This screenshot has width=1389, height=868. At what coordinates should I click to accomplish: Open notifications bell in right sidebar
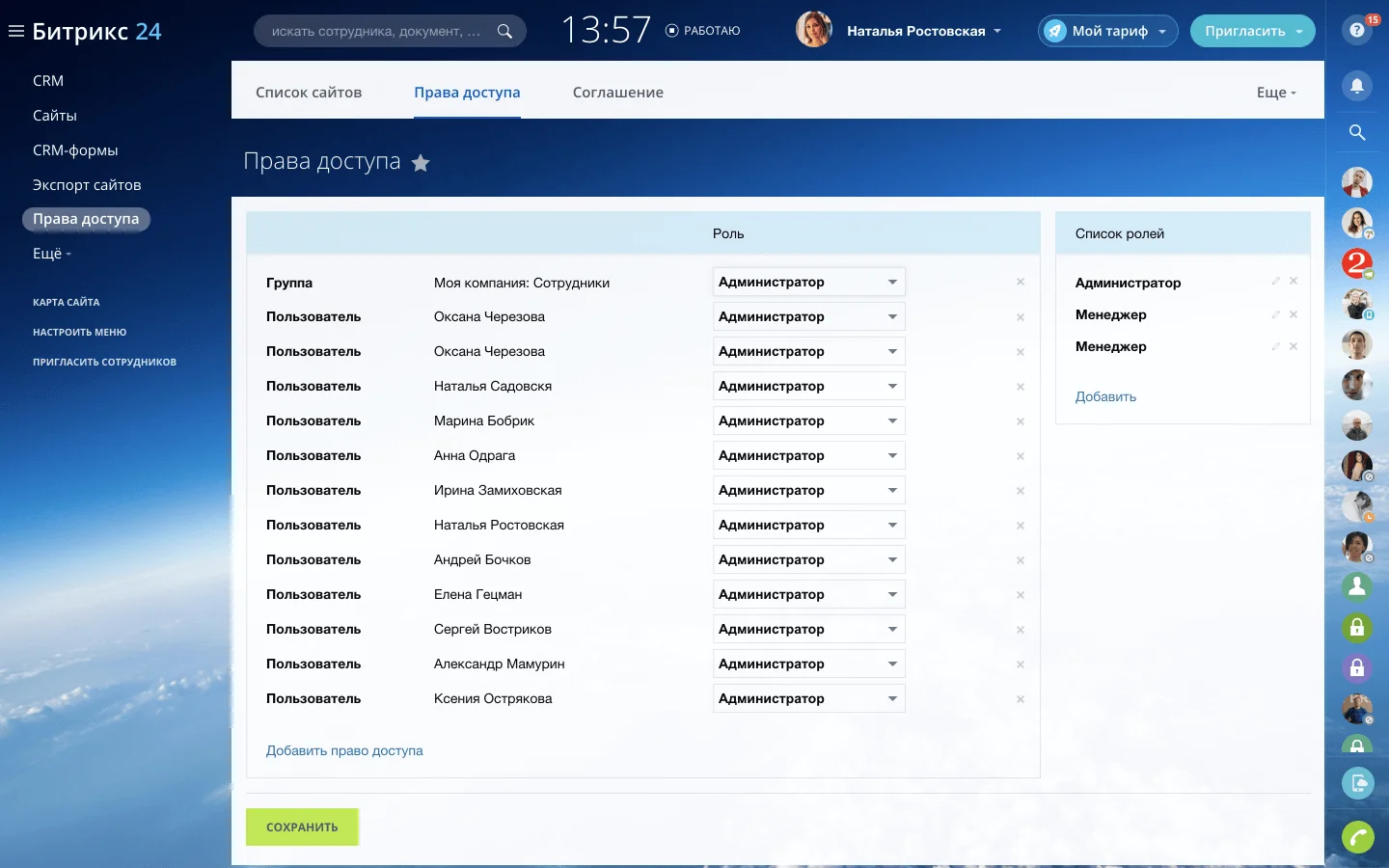click(x=1357, y=86)
